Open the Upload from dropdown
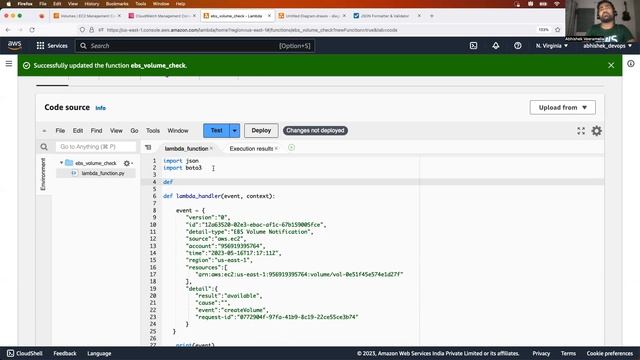Image resolution: width=640 pixels, height=360 pixels. click(x=562, y=107)
